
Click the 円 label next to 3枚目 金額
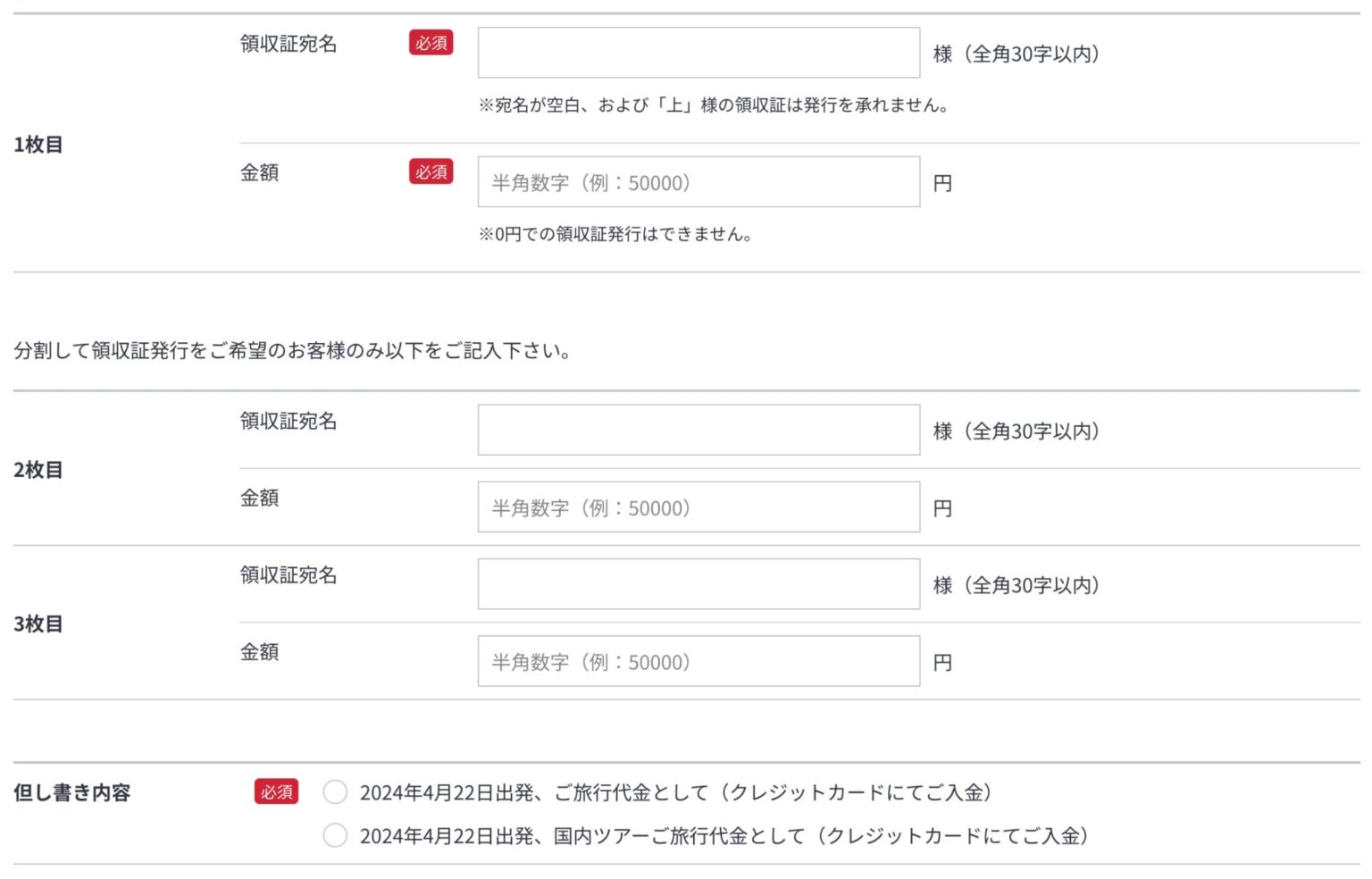[x=944, y=662]
